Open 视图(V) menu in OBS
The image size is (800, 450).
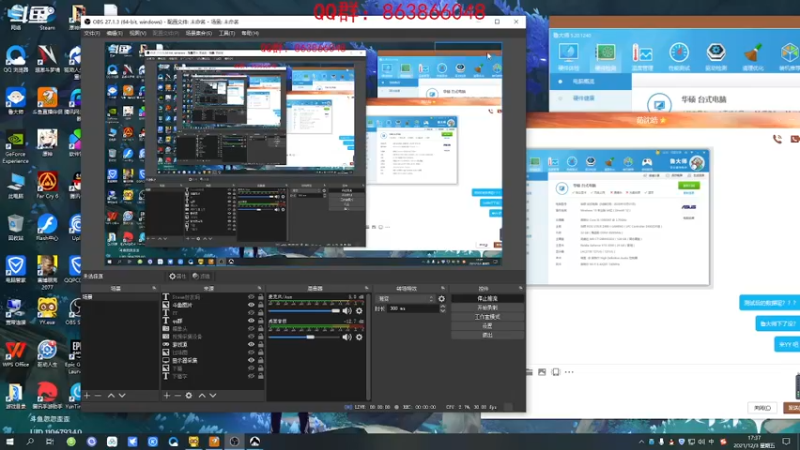tap(137, 33)
